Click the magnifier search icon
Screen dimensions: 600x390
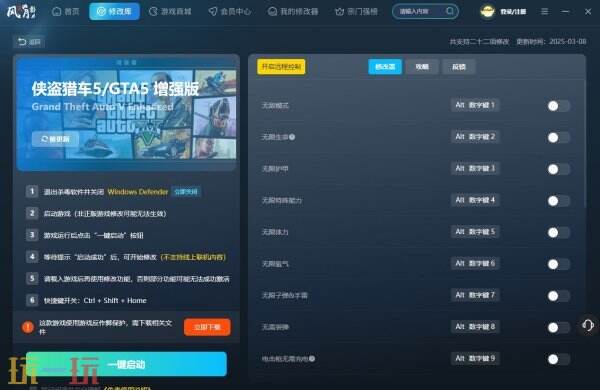[x=450, y=11]
